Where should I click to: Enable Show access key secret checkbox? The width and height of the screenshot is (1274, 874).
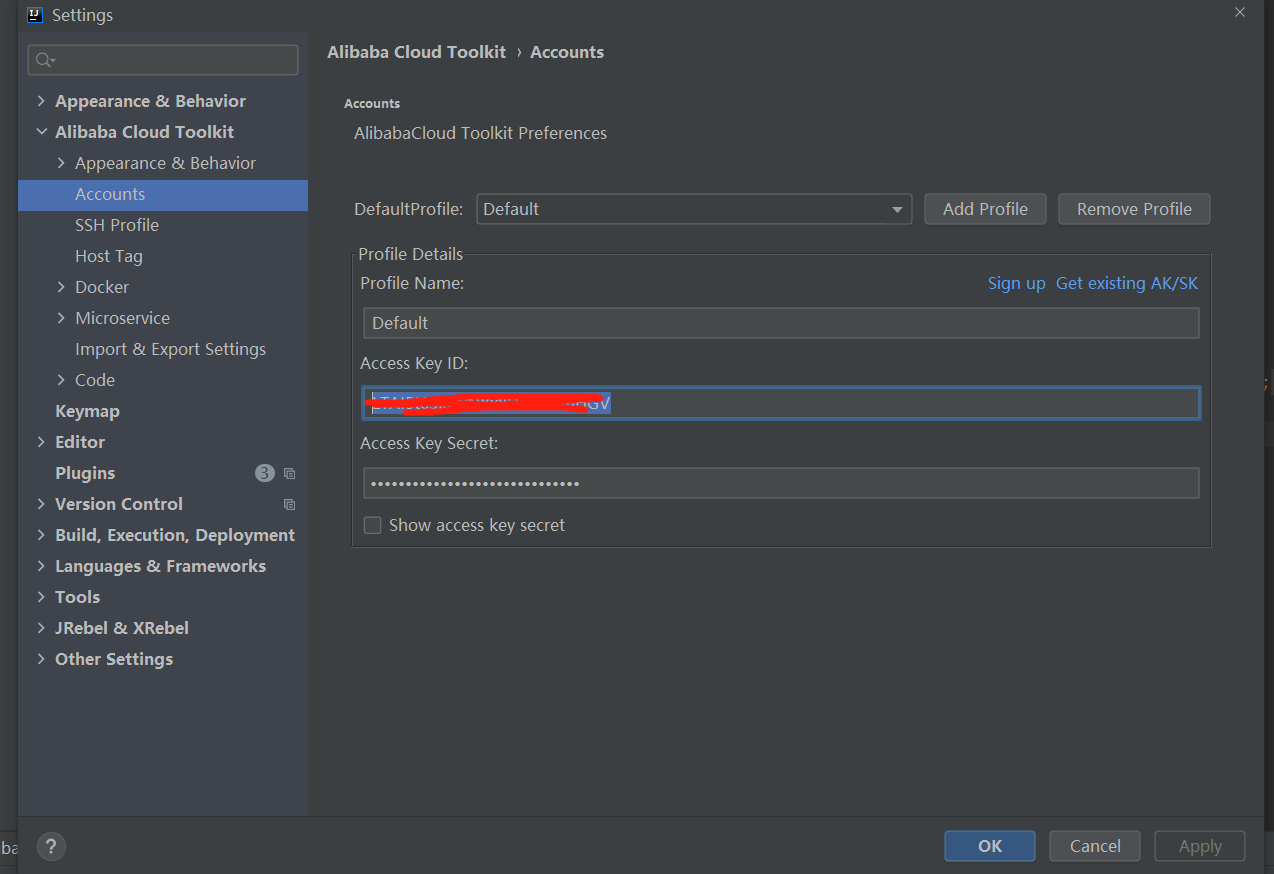click(372, 525)
